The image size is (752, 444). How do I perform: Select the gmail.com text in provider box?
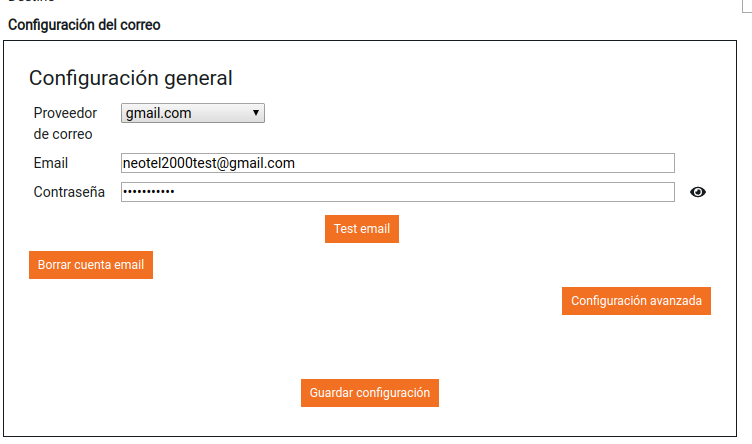158,113
